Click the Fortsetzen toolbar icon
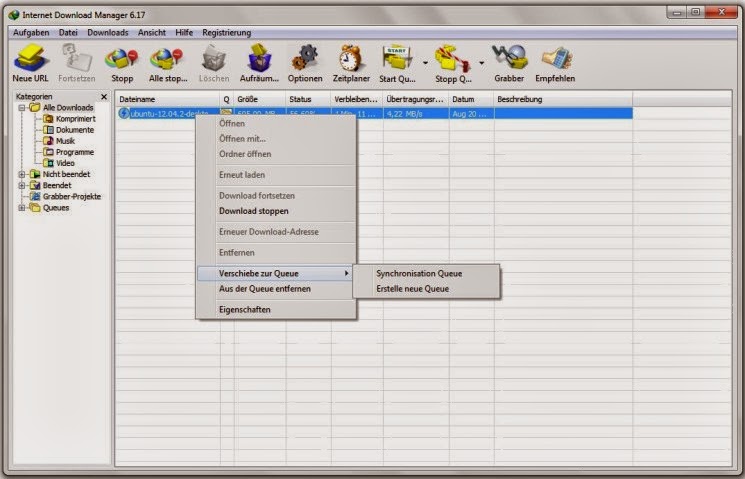Viewport: 745px width, 479px height. coord(76,58)
